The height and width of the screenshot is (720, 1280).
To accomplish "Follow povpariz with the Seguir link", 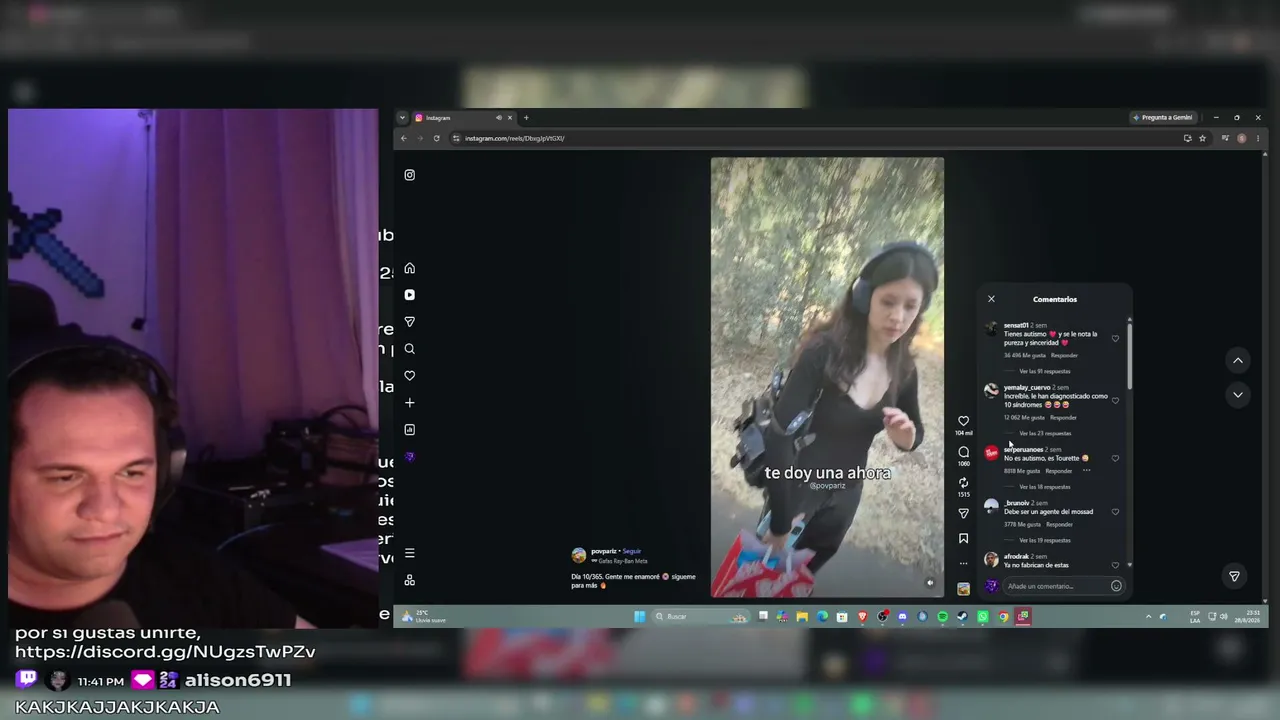I will tap(632, 551).
